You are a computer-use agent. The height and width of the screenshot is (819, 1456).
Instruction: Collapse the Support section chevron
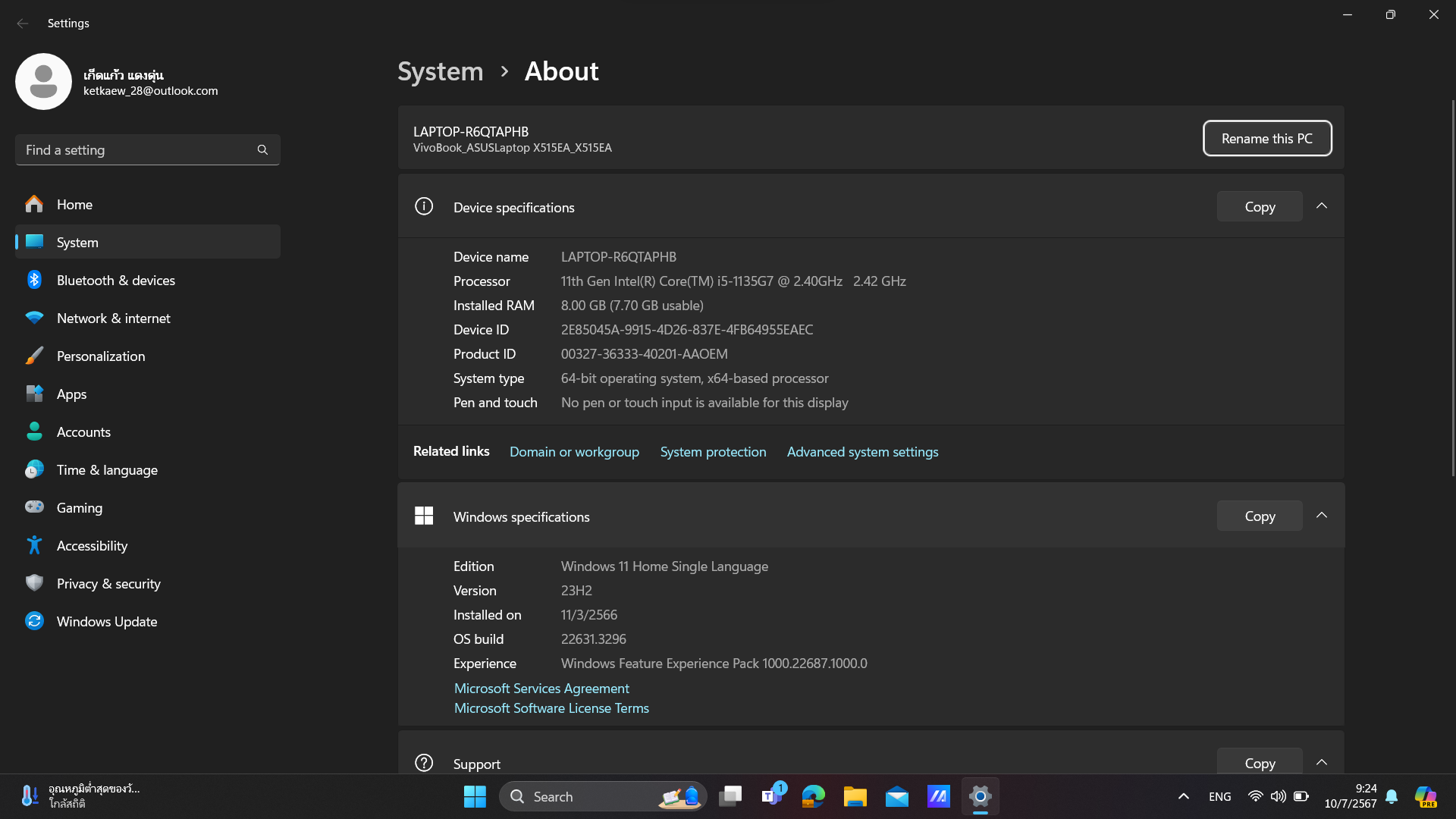pos(1322,762)
